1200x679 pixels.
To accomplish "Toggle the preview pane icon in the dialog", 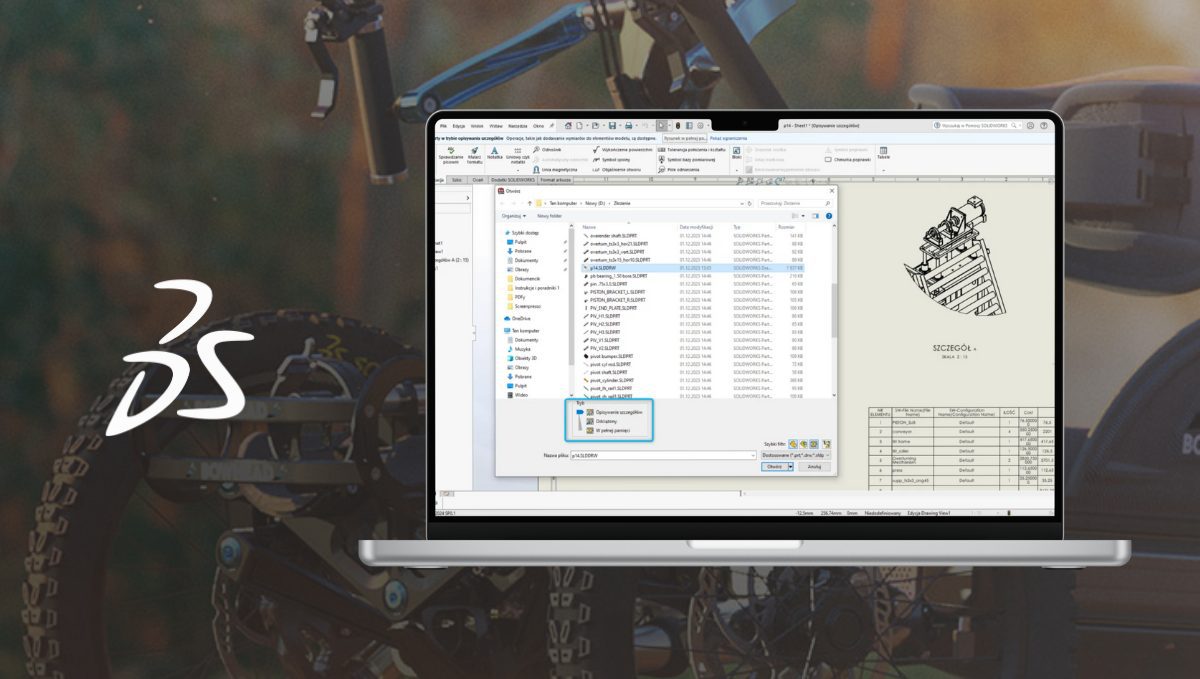I will pos(816,215).
